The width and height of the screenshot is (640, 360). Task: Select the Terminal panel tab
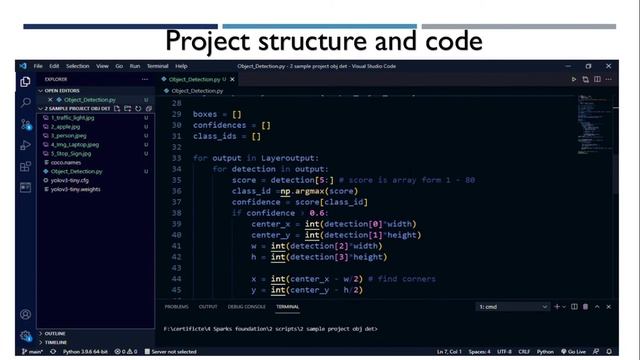coord(287,307)
